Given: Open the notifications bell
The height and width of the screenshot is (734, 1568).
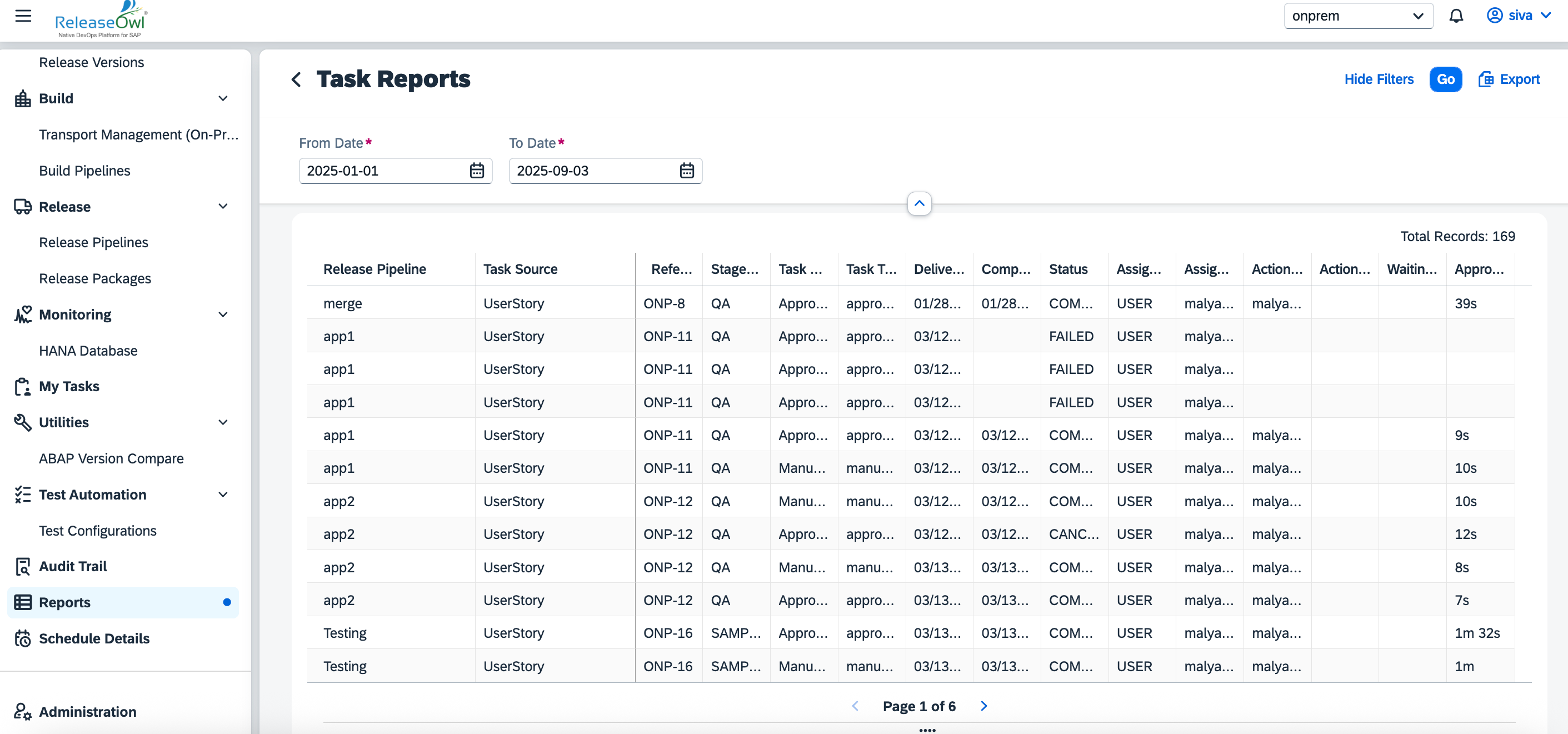Looking at the screenshot, I should [x=1455, y=16].
